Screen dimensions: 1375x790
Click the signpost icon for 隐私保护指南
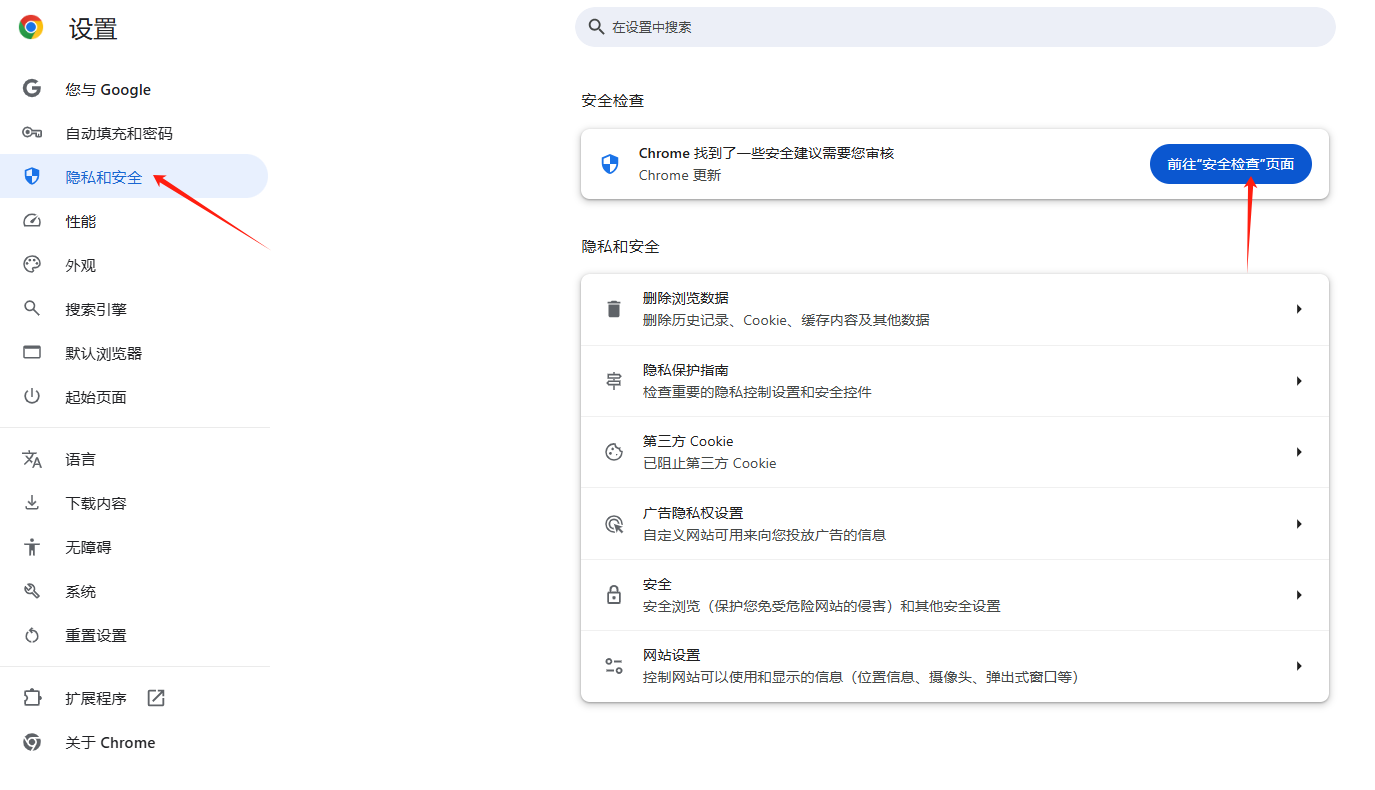point(614,381)
